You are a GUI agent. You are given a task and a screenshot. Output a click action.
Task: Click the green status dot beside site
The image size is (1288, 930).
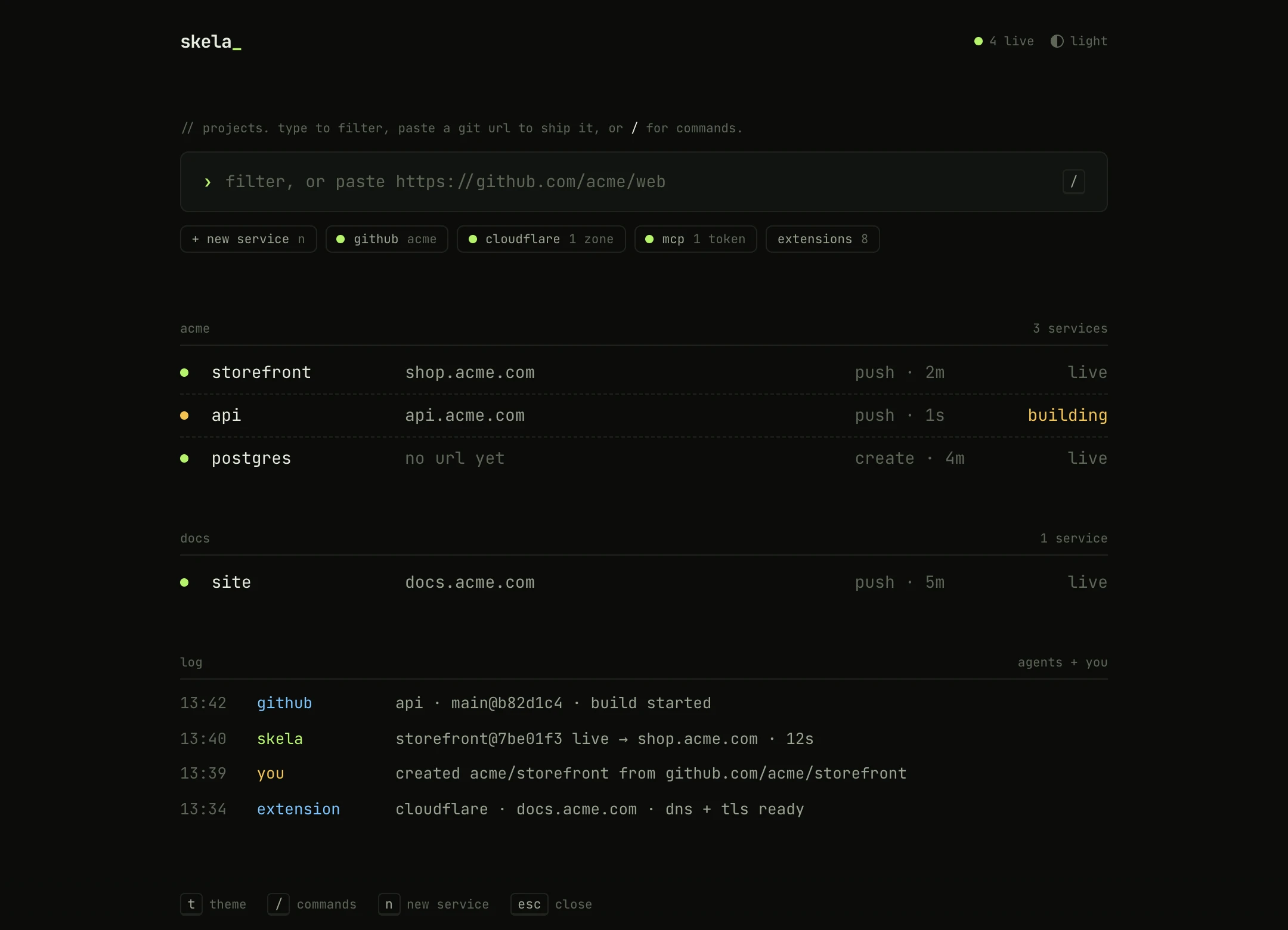[184, 582]
